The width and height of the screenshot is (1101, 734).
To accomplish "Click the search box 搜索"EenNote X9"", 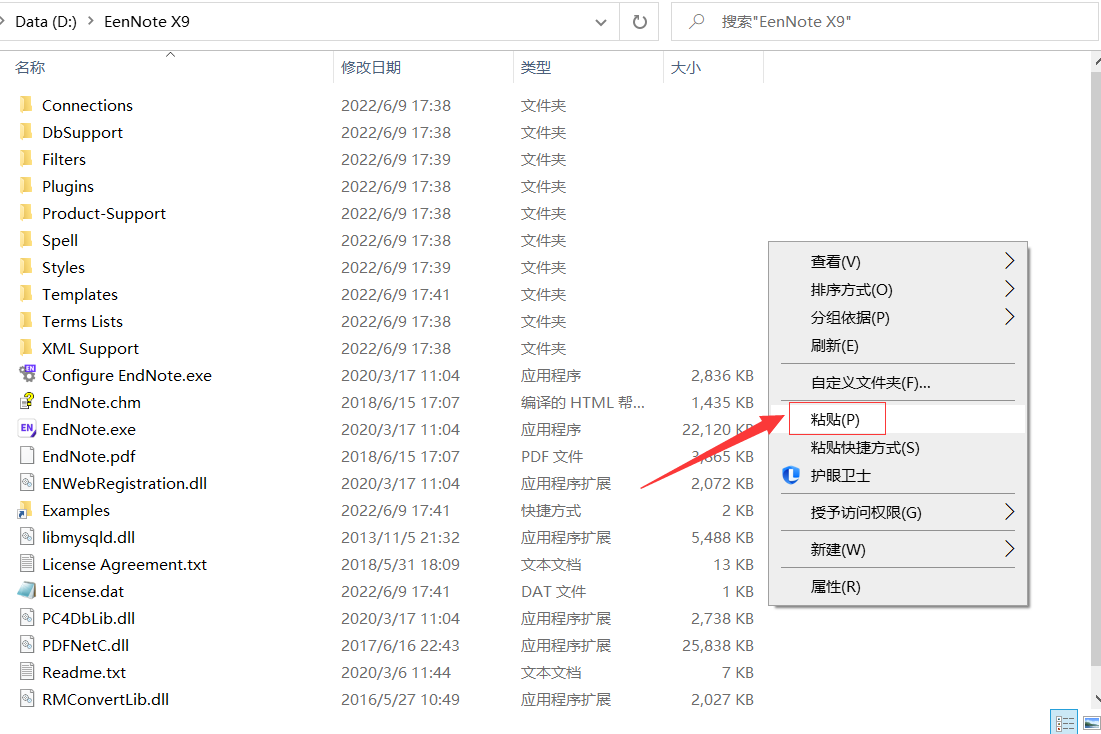I will tap(885, 22).
